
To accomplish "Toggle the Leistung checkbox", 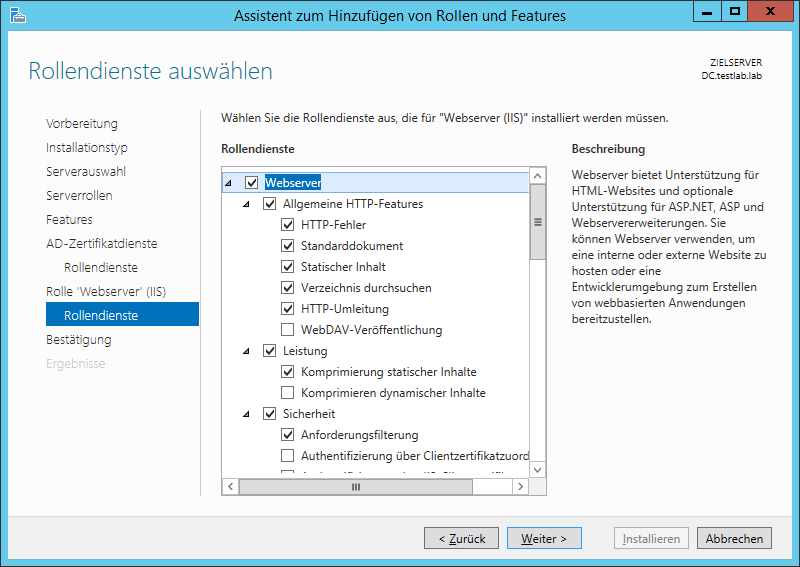I will 269,351.
